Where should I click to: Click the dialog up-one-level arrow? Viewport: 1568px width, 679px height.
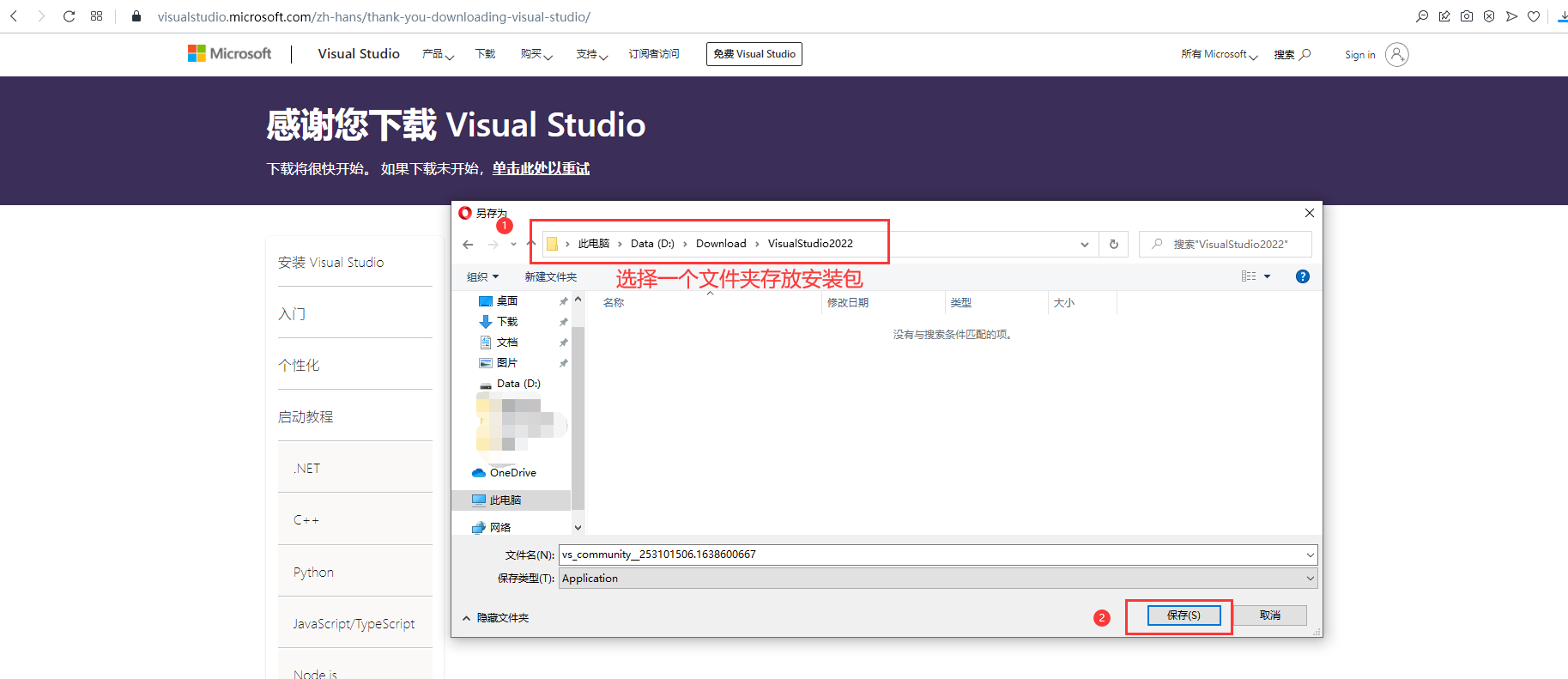(530, 244)
